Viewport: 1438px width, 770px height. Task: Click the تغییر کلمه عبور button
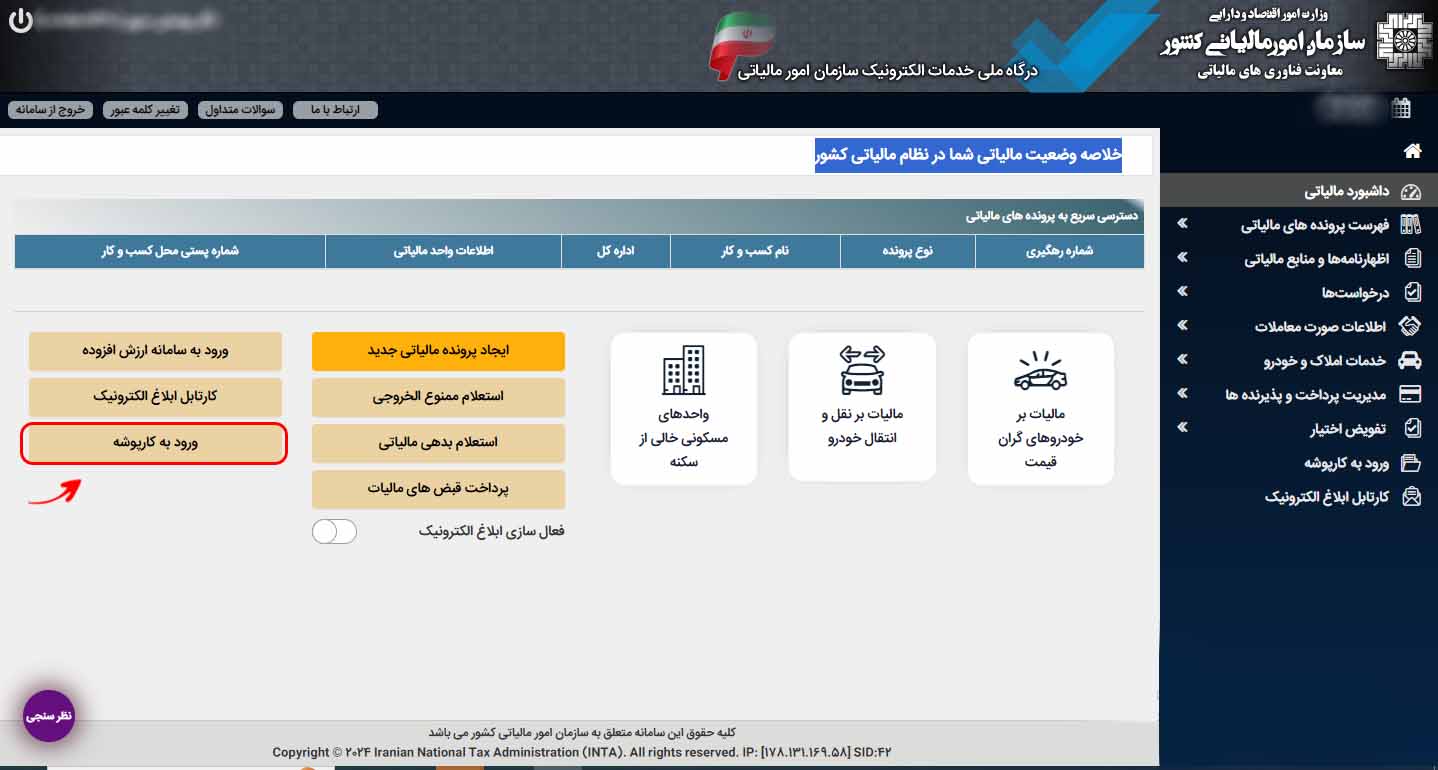[145, 109]
